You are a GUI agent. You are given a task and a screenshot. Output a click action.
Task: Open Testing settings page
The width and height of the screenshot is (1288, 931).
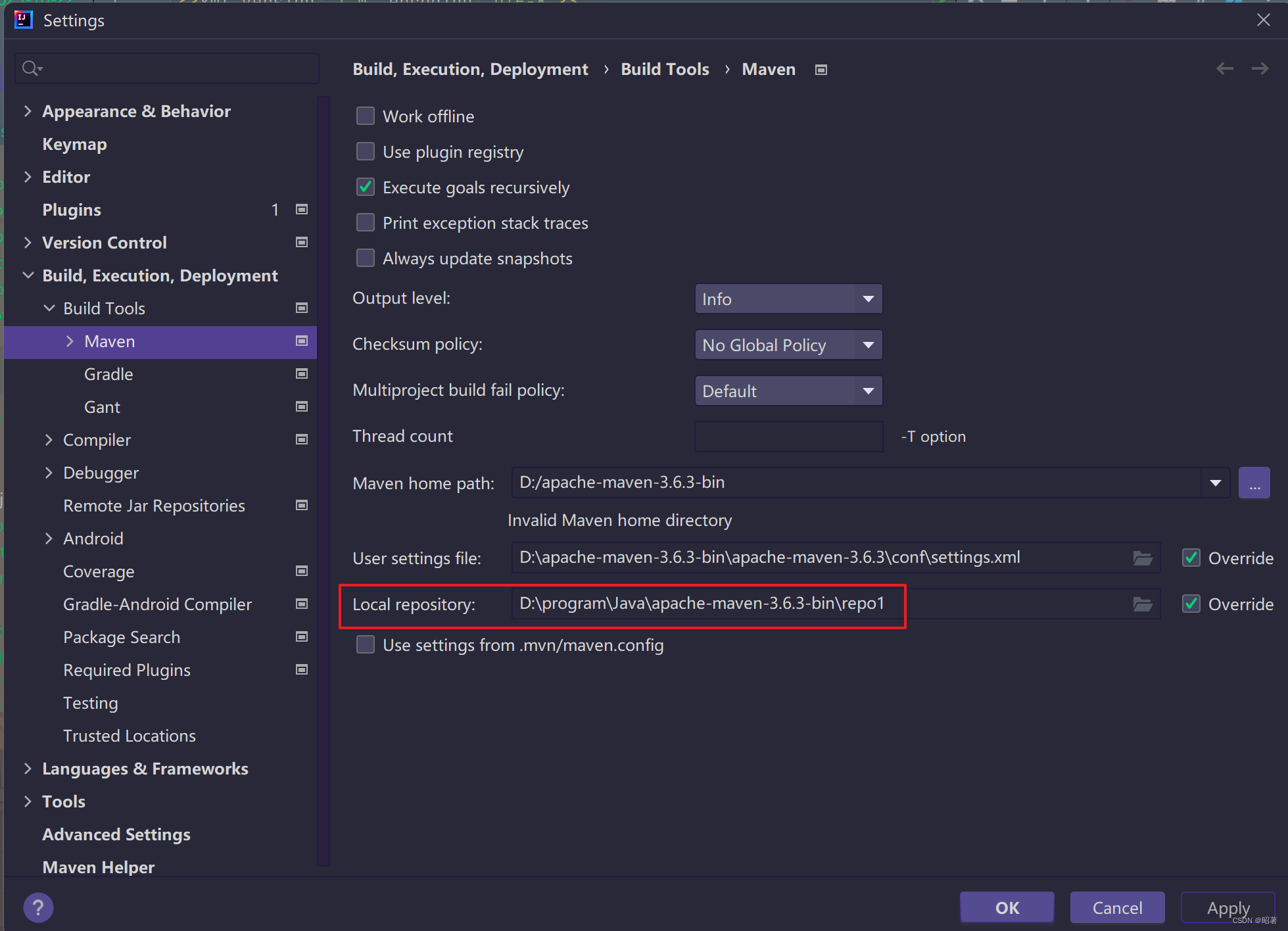91,703
